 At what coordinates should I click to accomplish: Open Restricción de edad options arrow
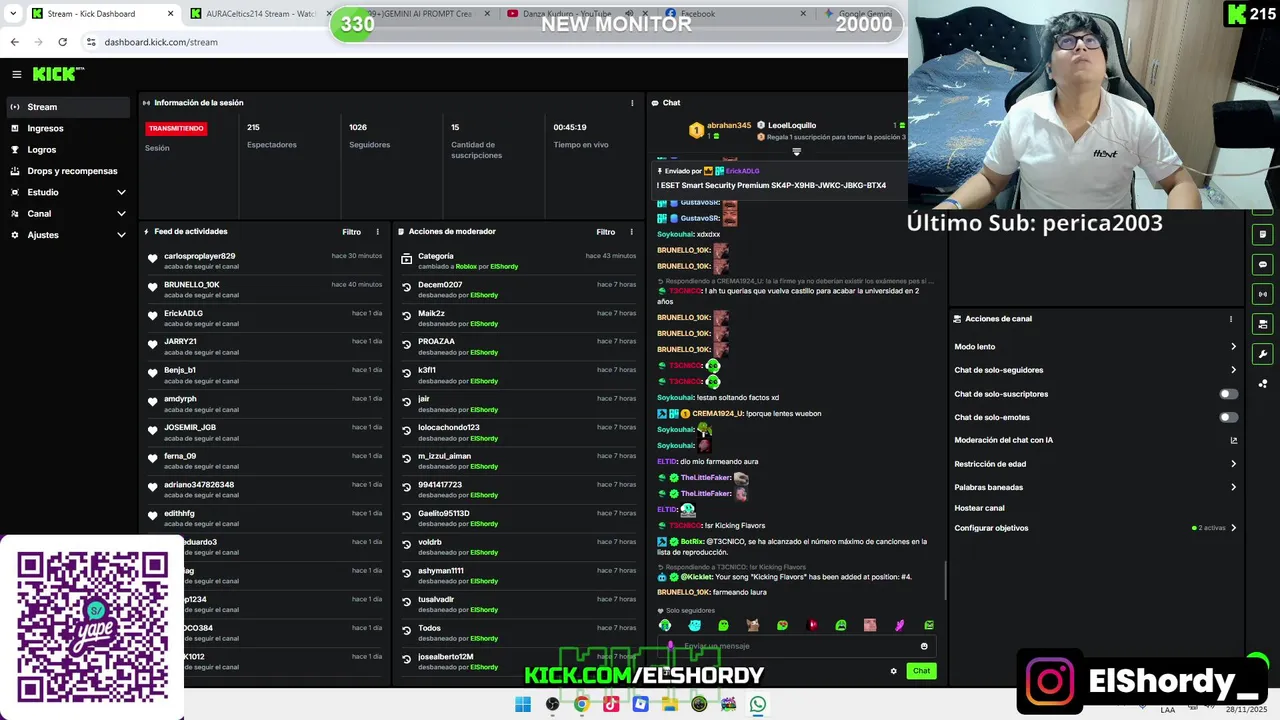pos(1233,464)
